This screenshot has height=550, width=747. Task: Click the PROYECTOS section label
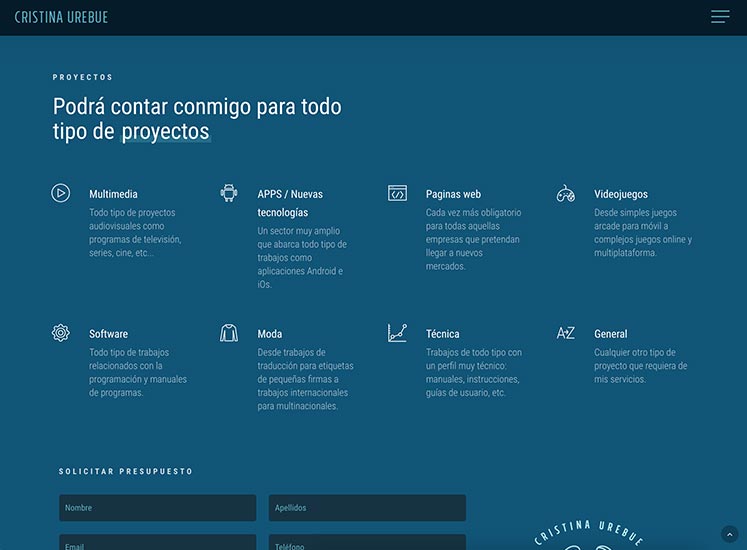tap(82, 77)
